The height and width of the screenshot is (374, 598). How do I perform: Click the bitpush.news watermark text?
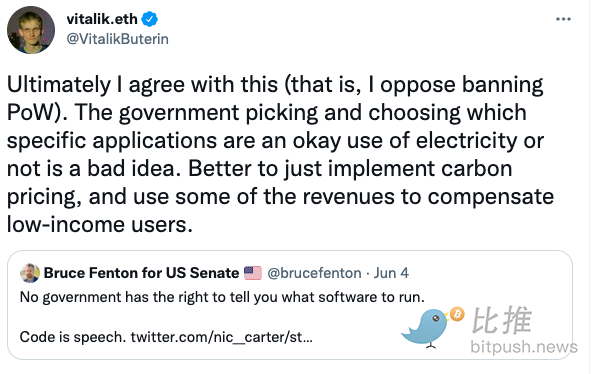pos(524,347)
